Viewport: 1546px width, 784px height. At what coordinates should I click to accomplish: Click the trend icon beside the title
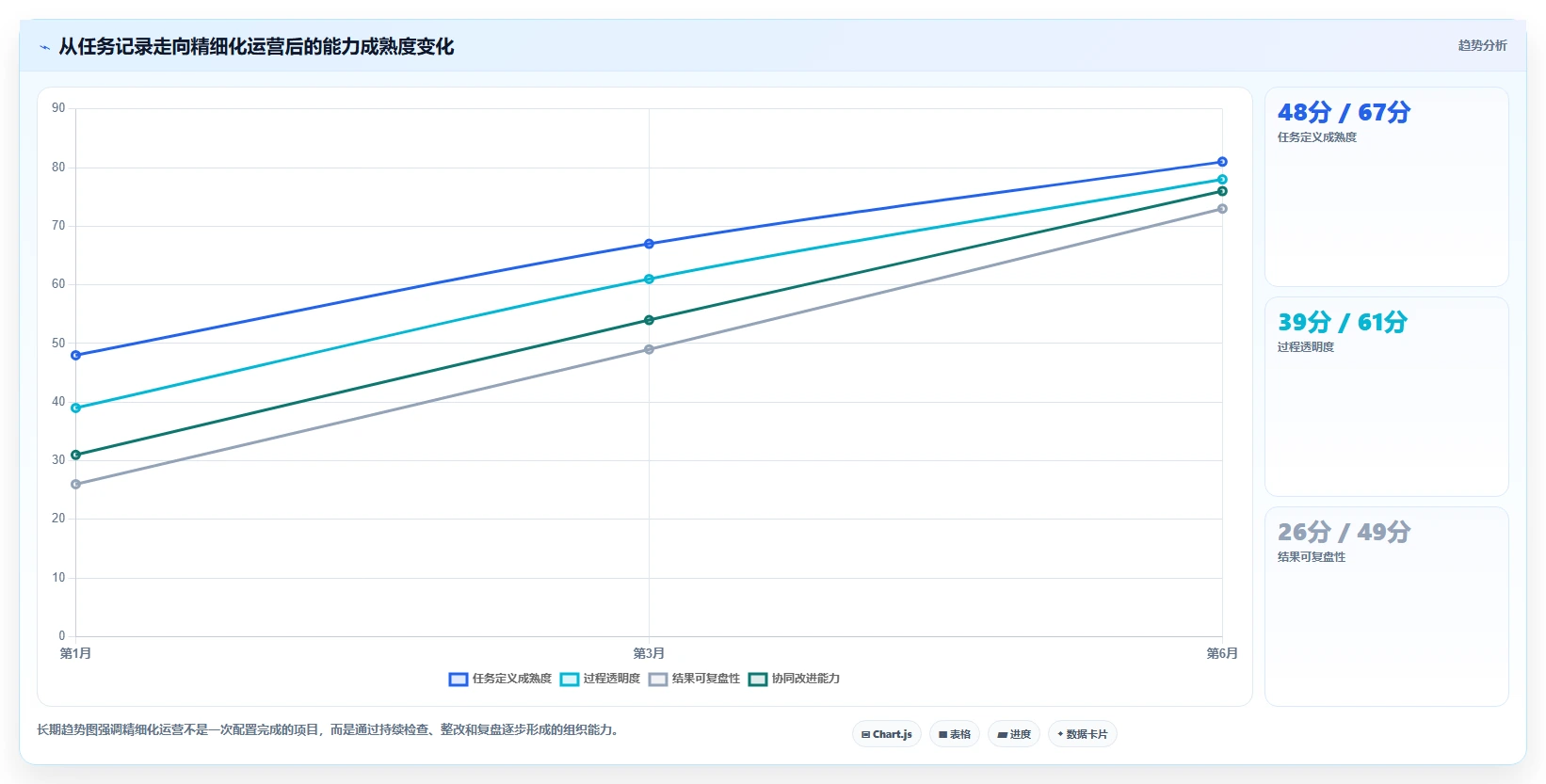pyautogui.click(x=44, y=47)
